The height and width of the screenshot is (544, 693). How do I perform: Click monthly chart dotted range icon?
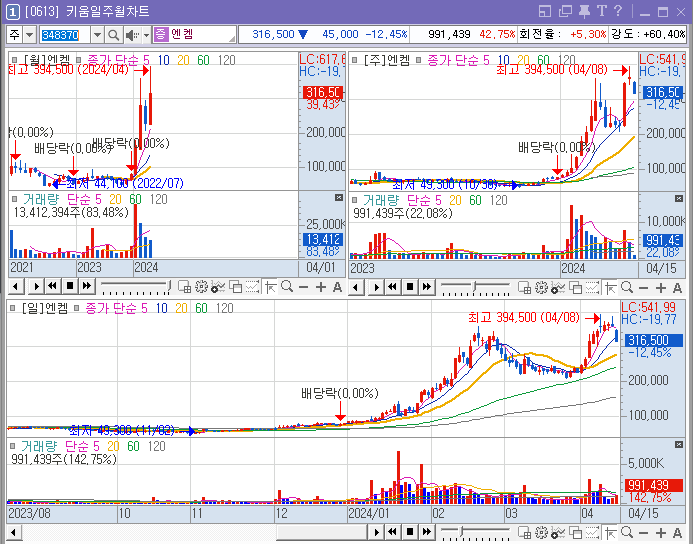(x=252, y=287)
